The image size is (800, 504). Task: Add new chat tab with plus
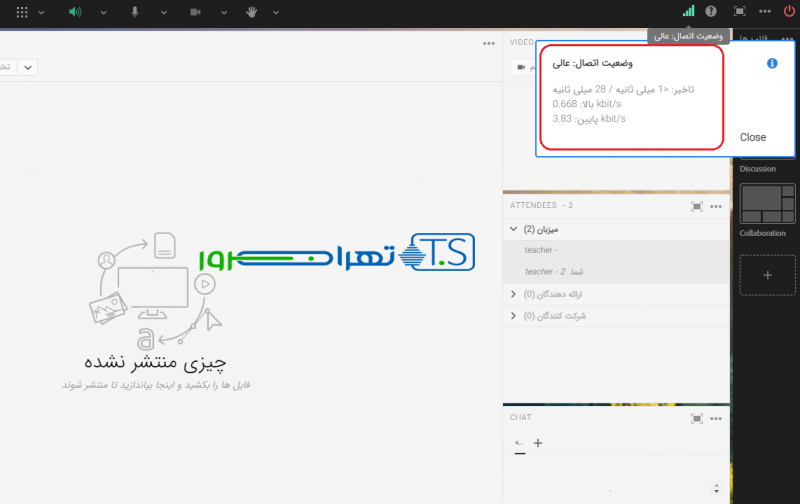click(538, 443)
